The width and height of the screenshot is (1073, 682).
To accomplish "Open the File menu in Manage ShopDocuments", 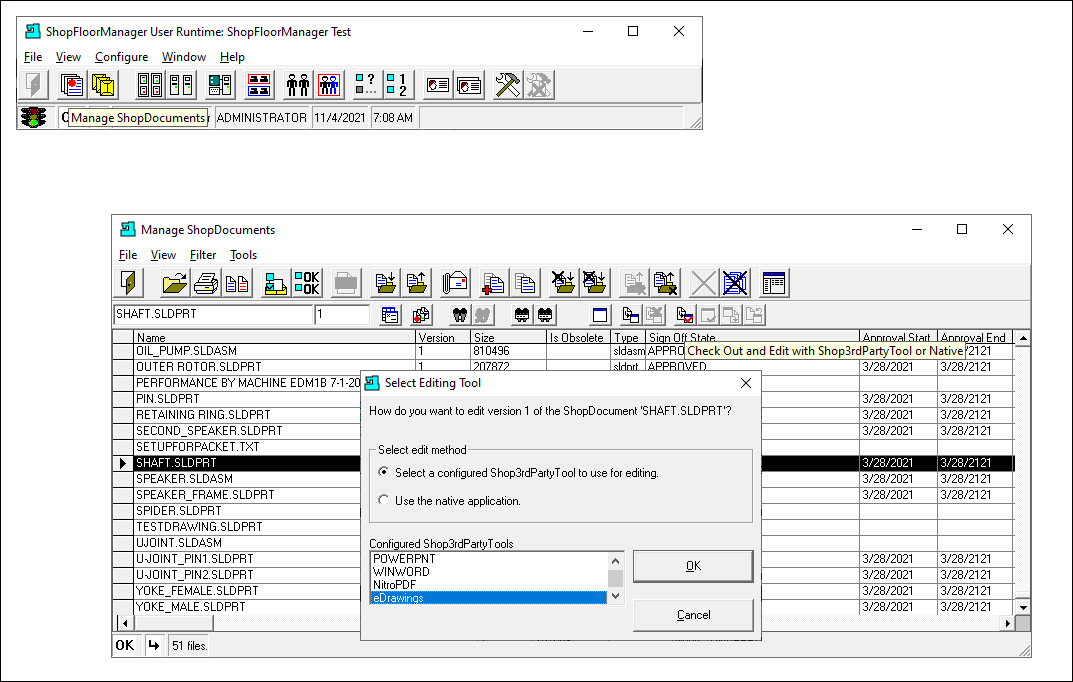I will pyautogui.click(x=128, y=254).
